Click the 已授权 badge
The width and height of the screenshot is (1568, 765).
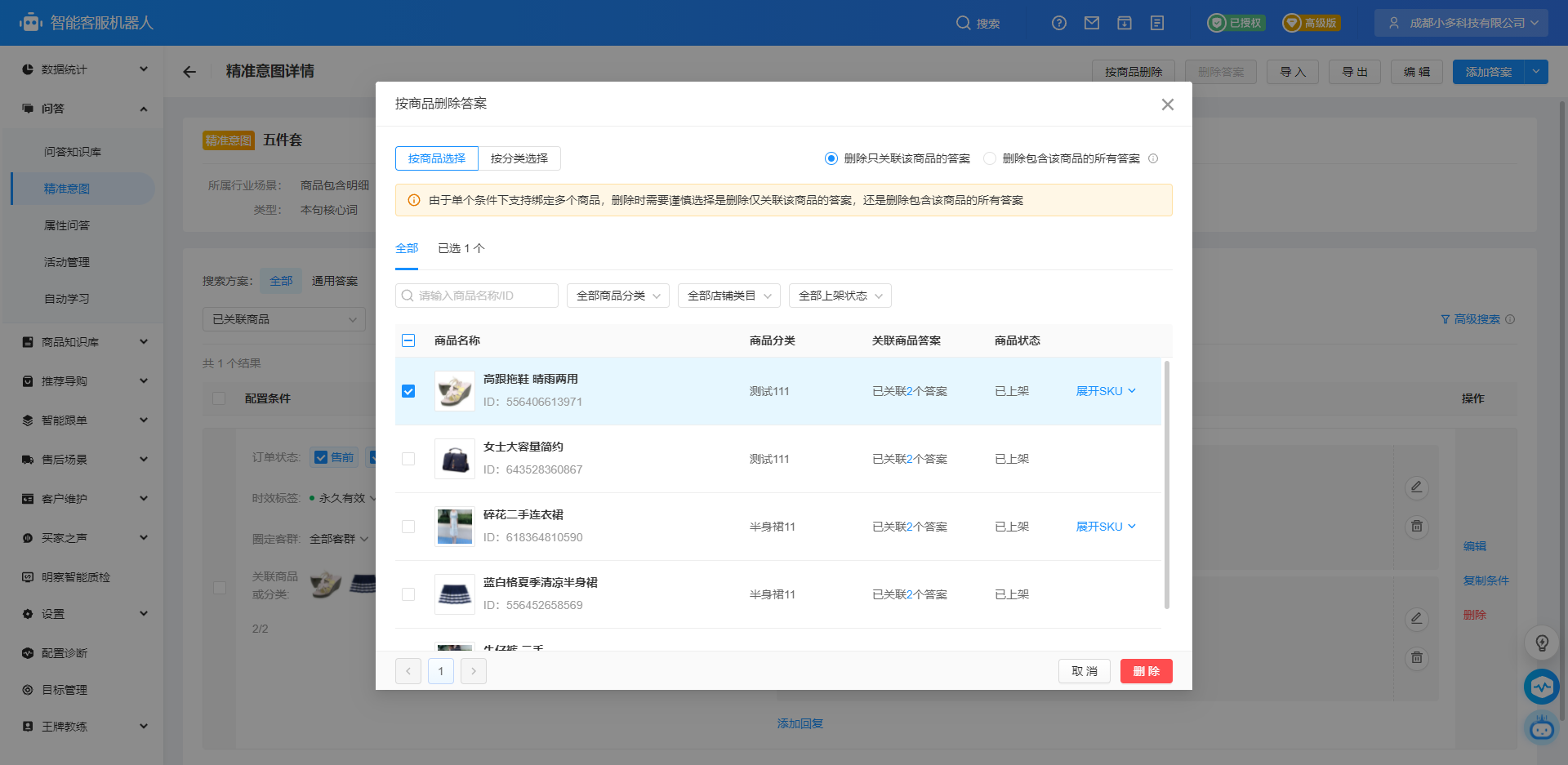(x=1236, y=23)
